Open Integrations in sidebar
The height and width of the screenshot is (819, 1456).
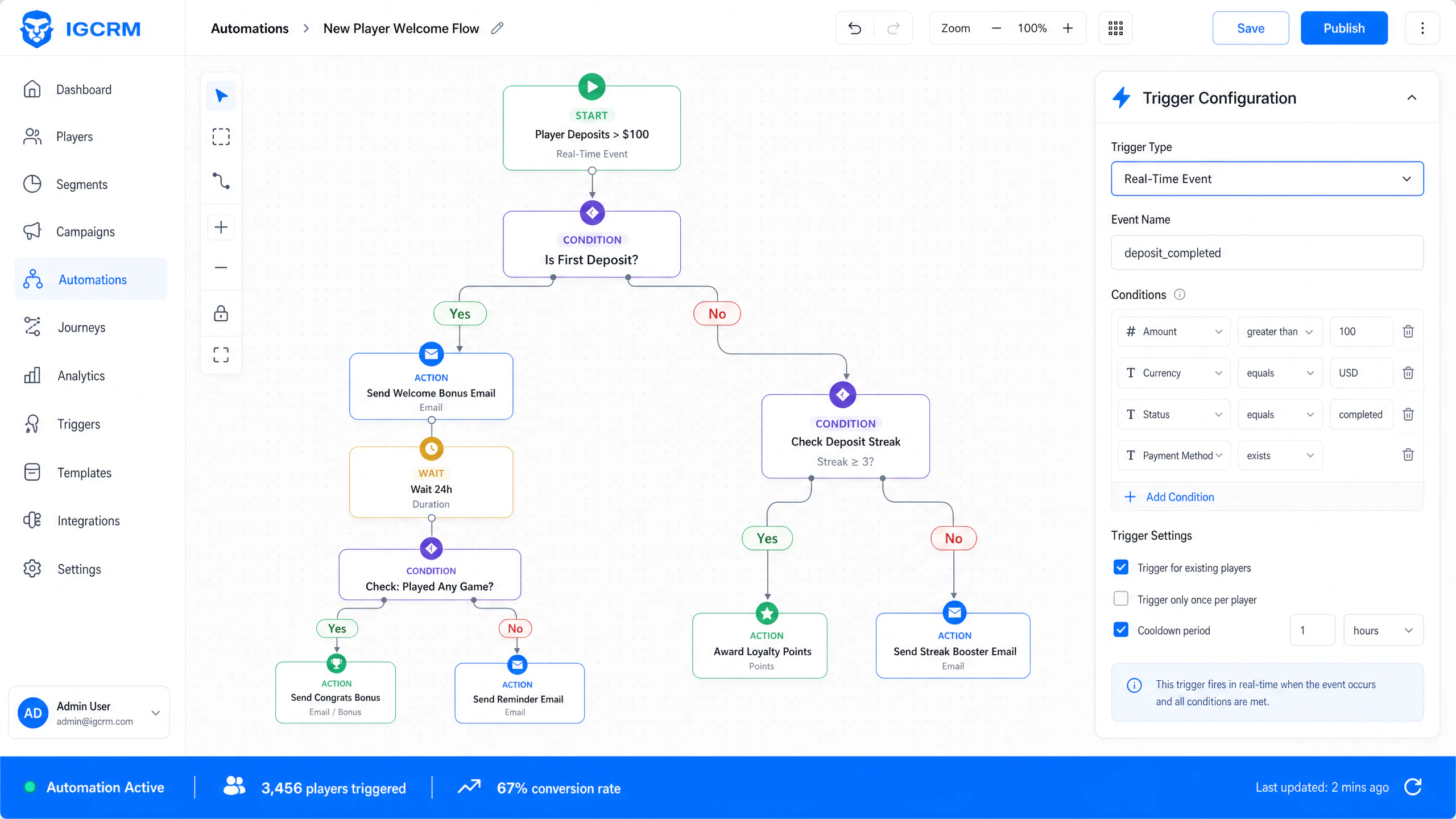coord(91,520)
